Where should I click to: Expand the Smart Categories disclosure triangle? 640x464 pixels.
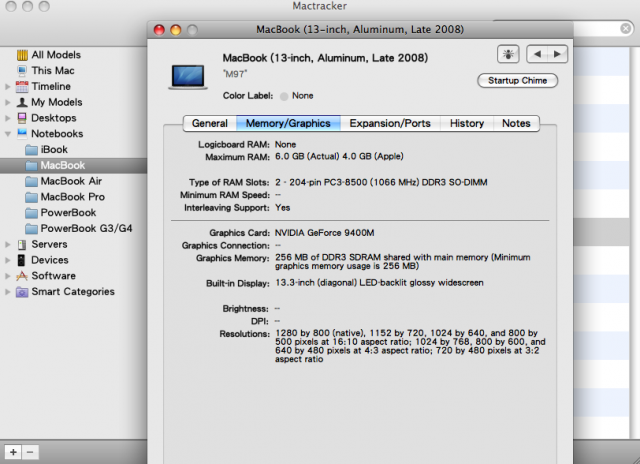(7, 292)
